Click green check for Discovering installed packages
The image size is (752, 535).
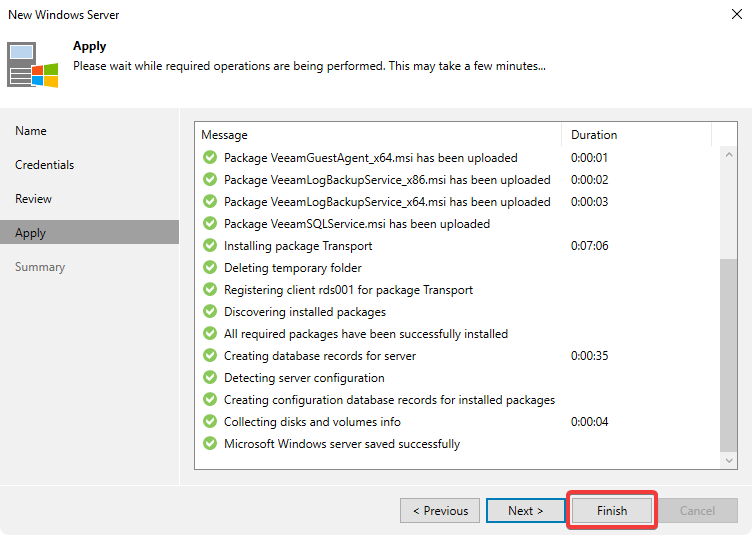(210, 312)
